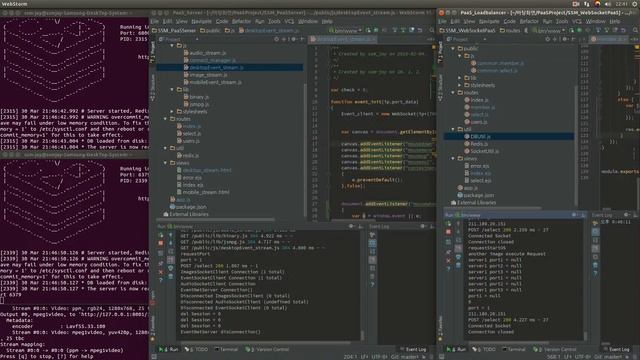
Task: Open VCS menu in PaaS_Server window
Action: [289, 21]
